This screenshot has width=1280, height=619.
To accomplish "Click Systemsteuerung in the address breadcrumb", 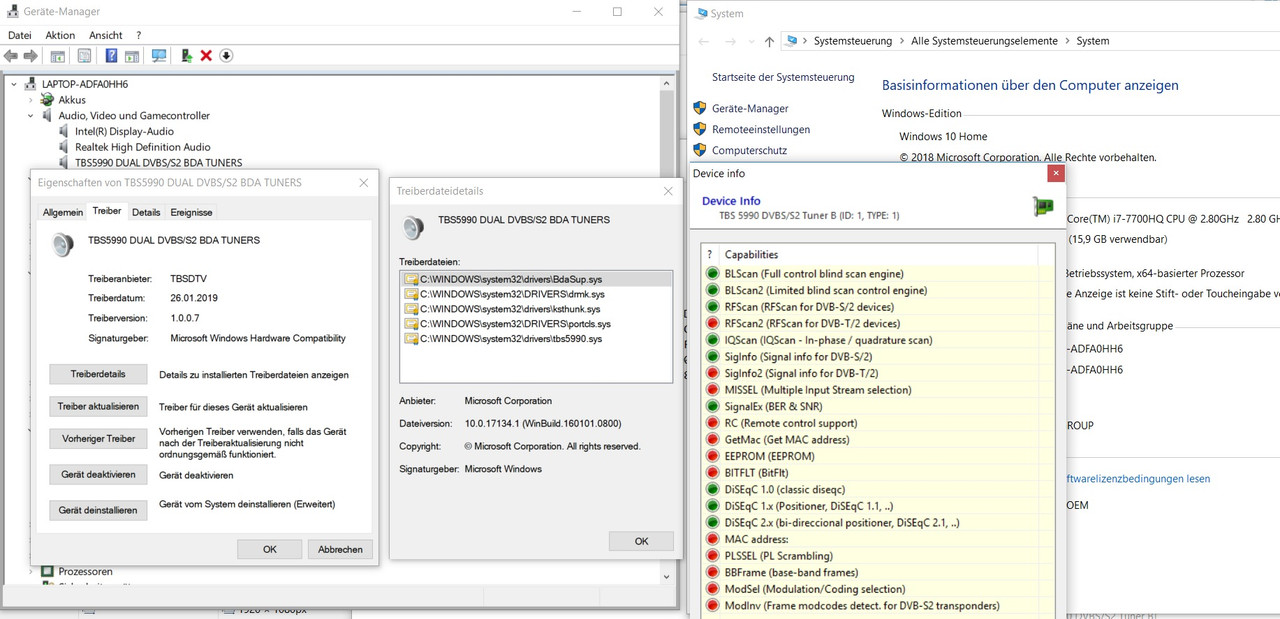I will 852,41.
